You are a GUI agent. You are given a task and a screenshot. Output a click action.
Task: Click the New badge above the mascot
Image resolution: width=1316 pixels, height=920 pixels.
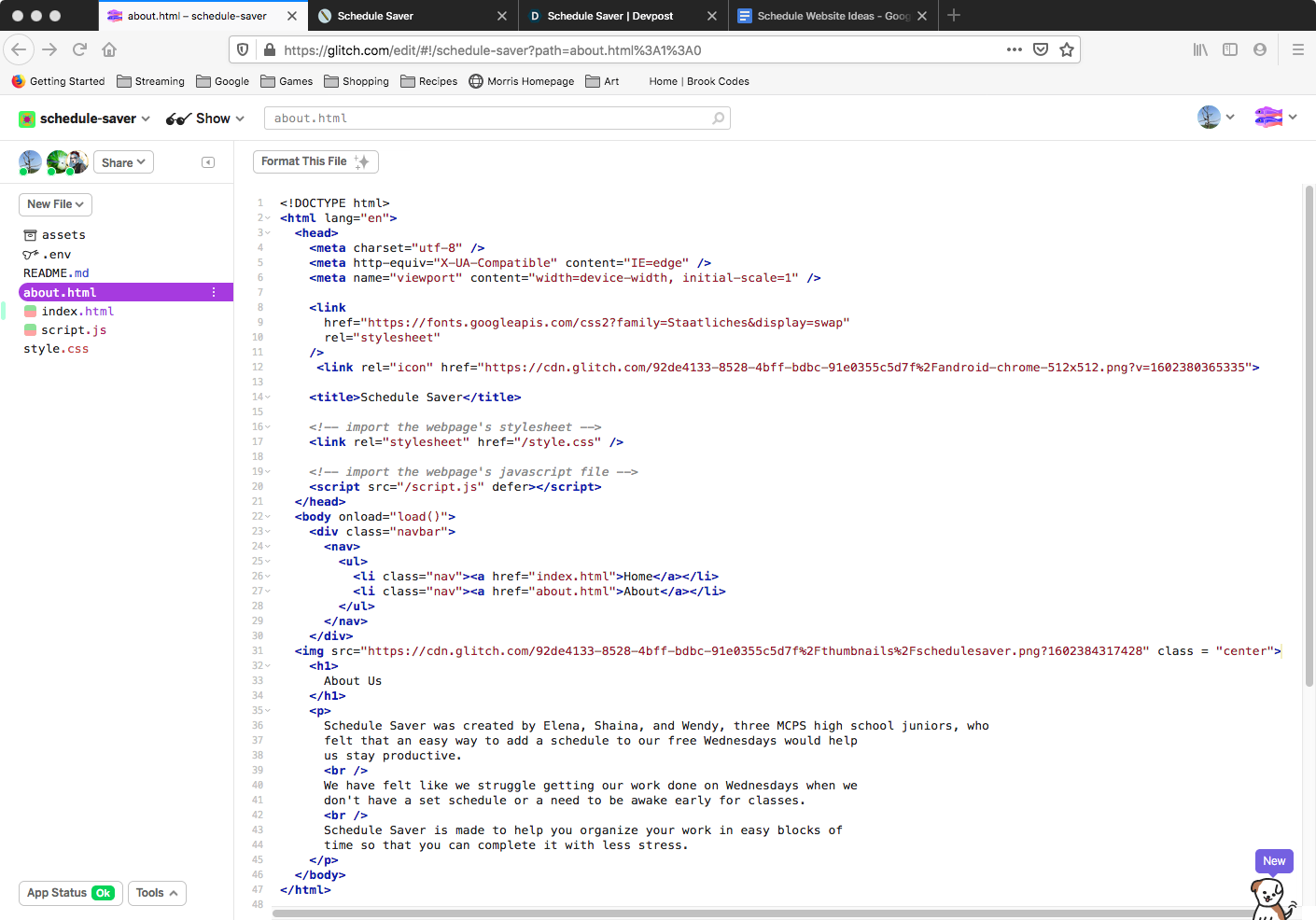(1274, 861)
